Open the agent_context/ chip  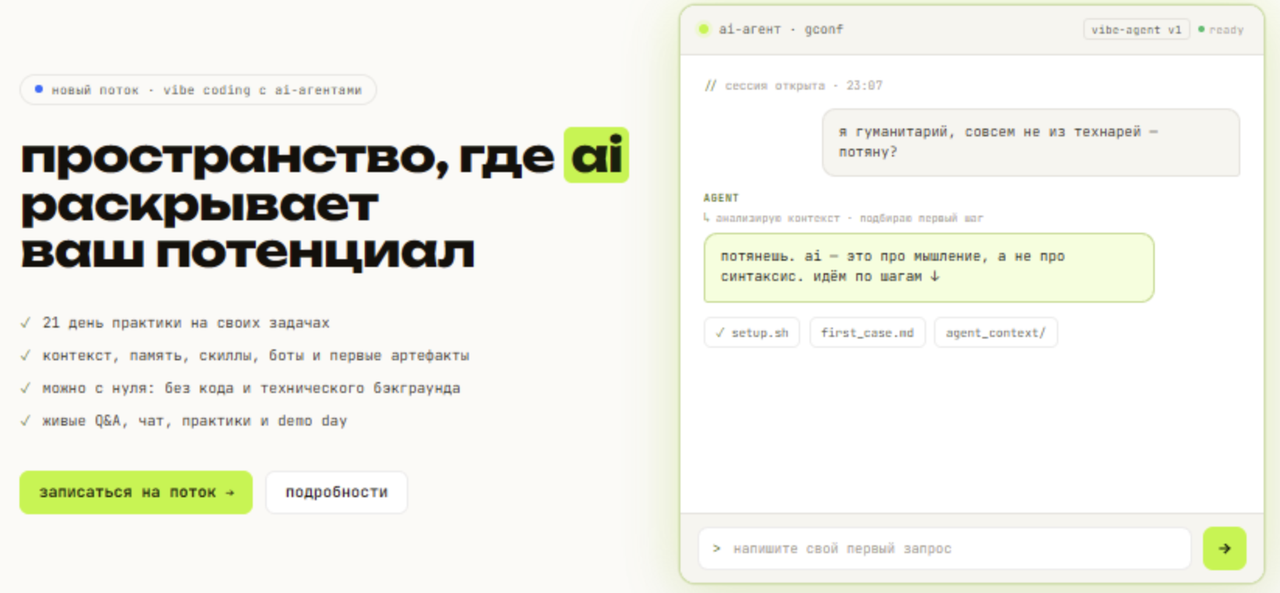tap(995, 333)
